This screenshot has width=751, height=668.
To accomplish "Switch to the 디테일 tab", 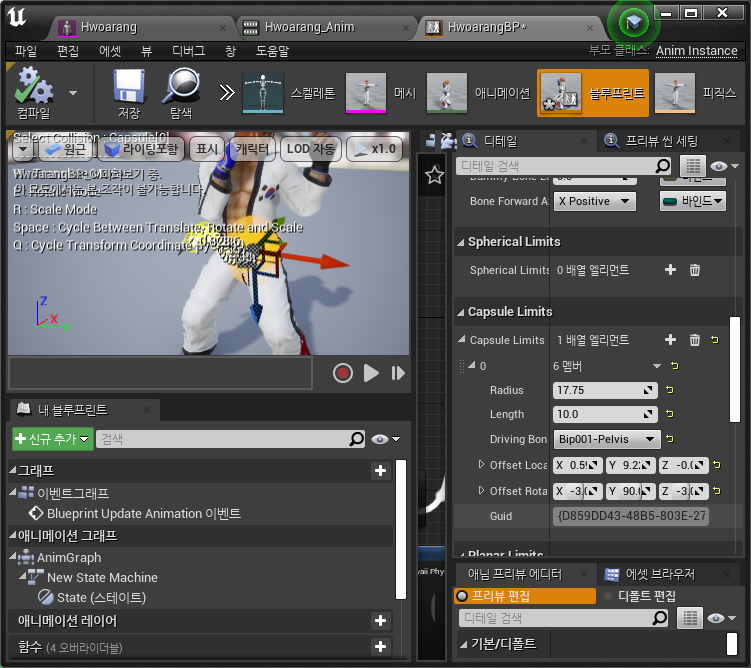I will pyautogui.click(x=501, y=141).
